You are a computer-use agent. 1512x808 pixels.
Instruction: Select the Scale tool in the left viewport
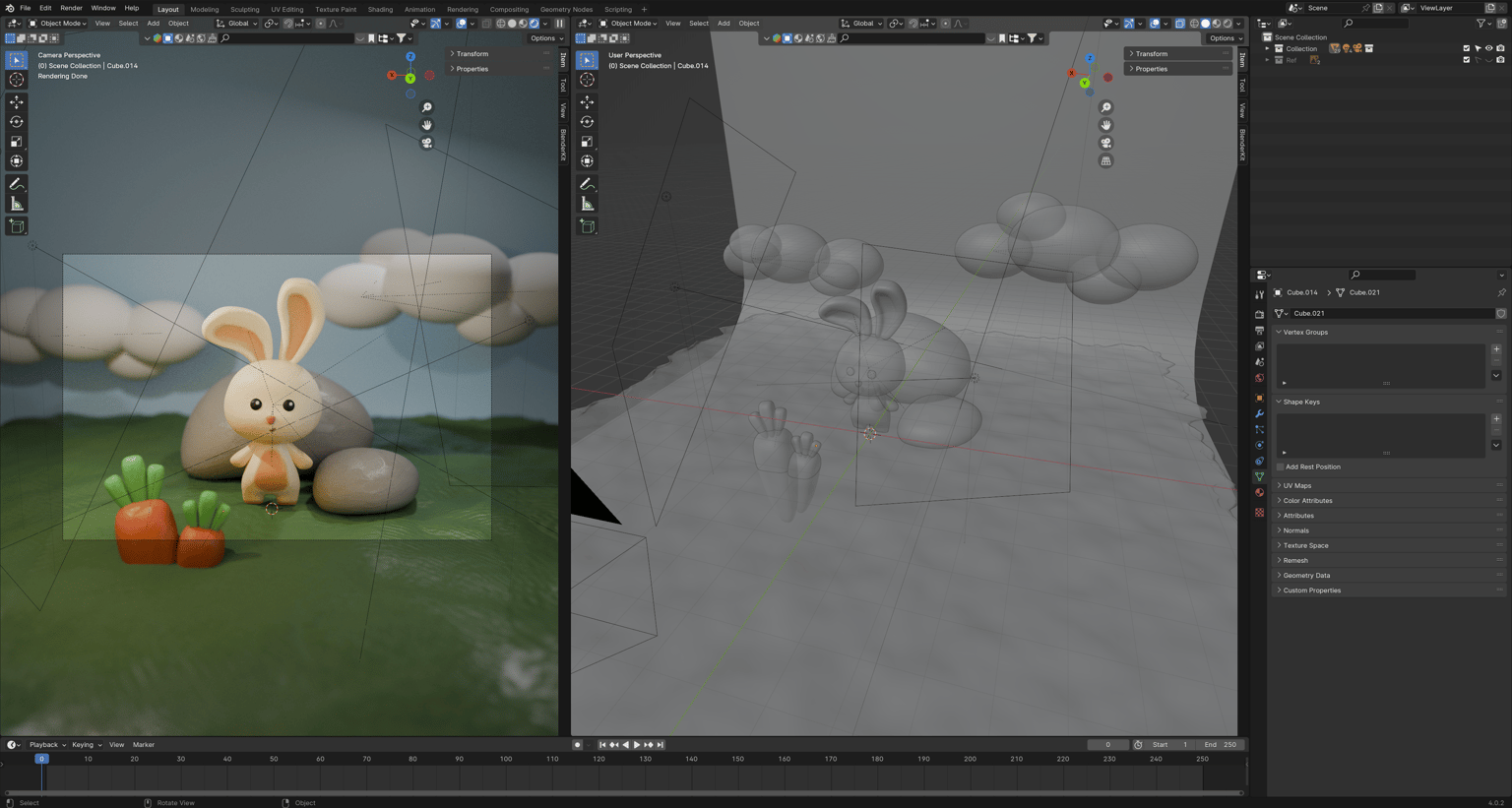[x=17, y=142]
